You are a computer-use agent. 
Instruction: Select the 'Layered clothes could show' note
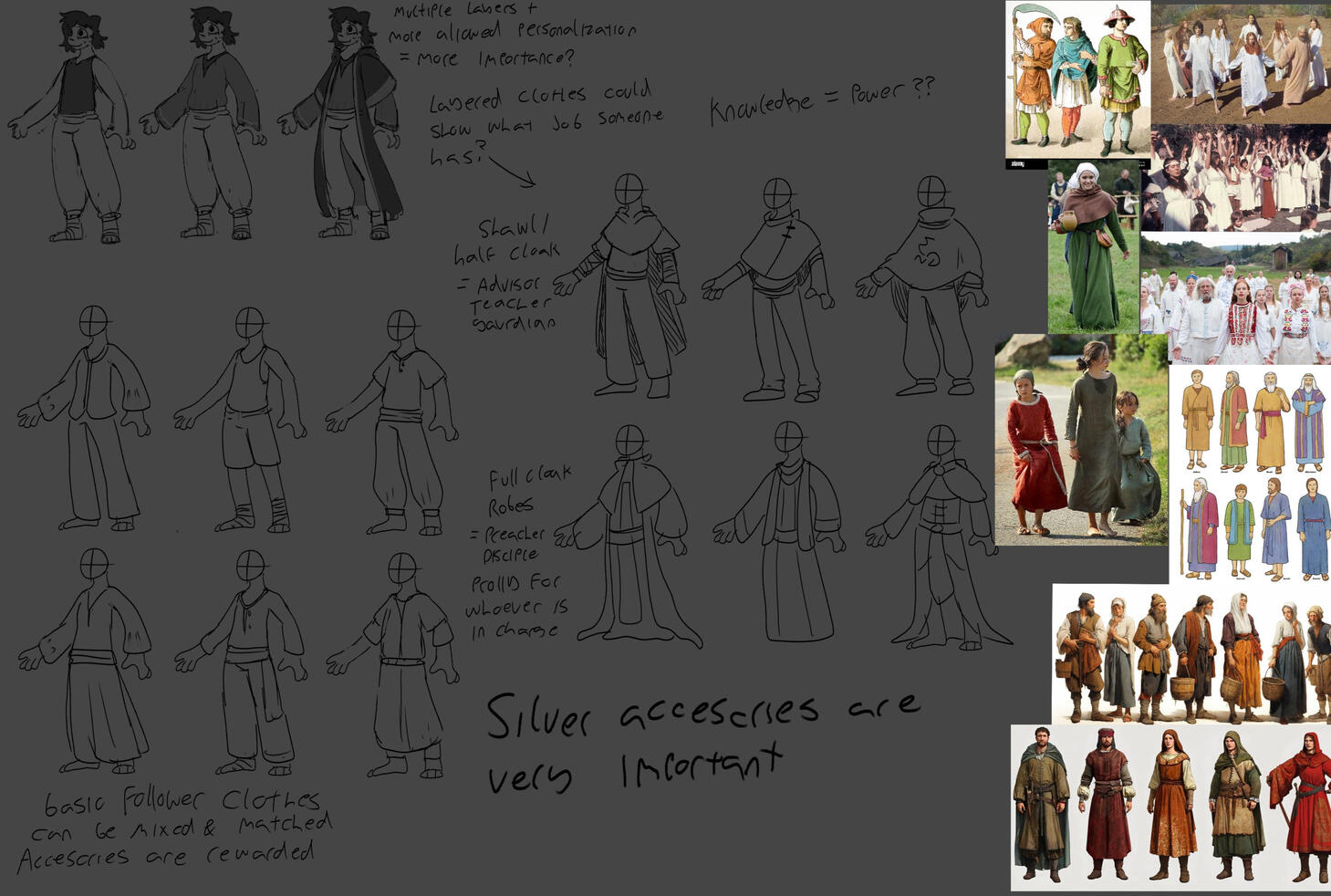546,123
